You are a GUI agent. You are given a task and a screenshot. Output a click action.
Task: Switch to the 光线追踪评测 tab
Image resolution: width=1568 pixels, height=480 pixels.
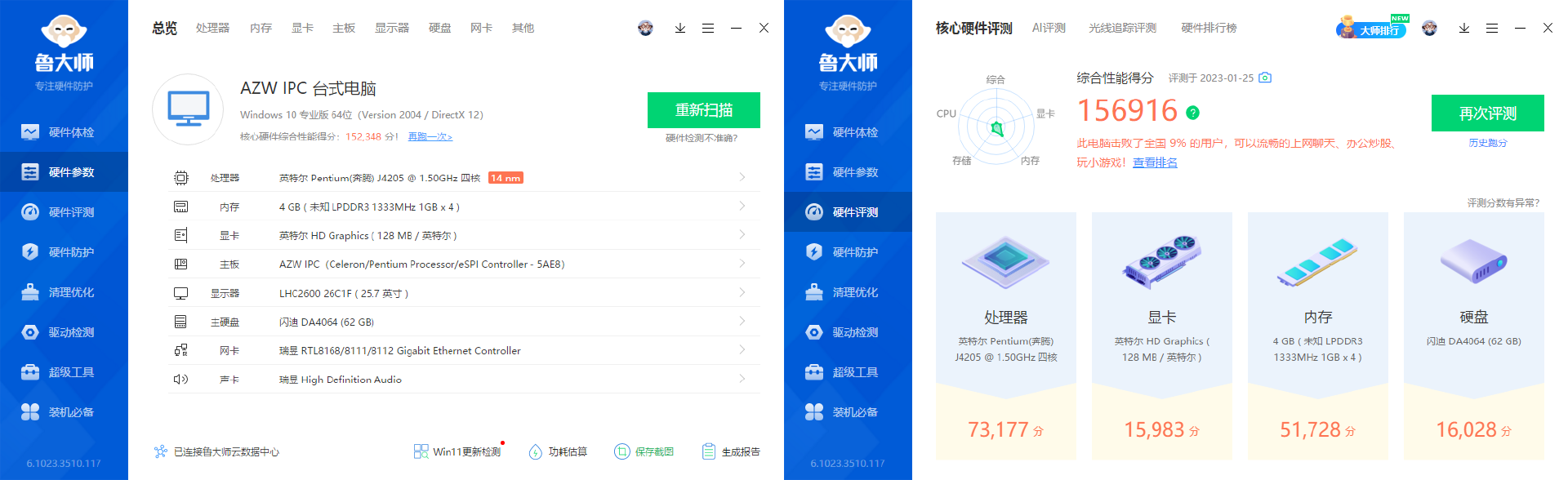tap(1123, 28)
